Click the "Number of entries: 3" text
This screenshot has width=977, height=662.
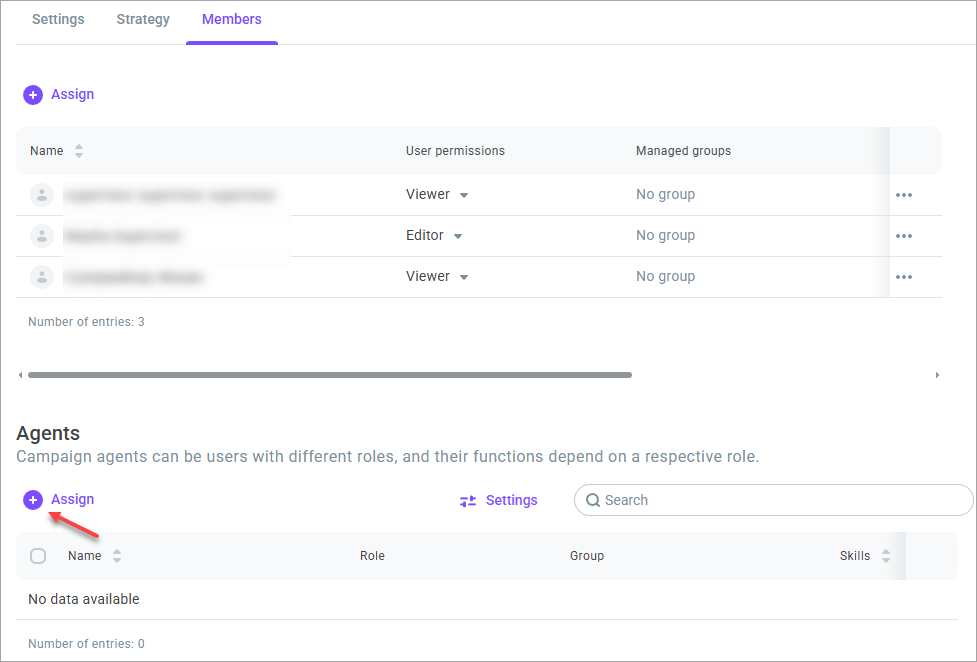[x=86, y=322]
